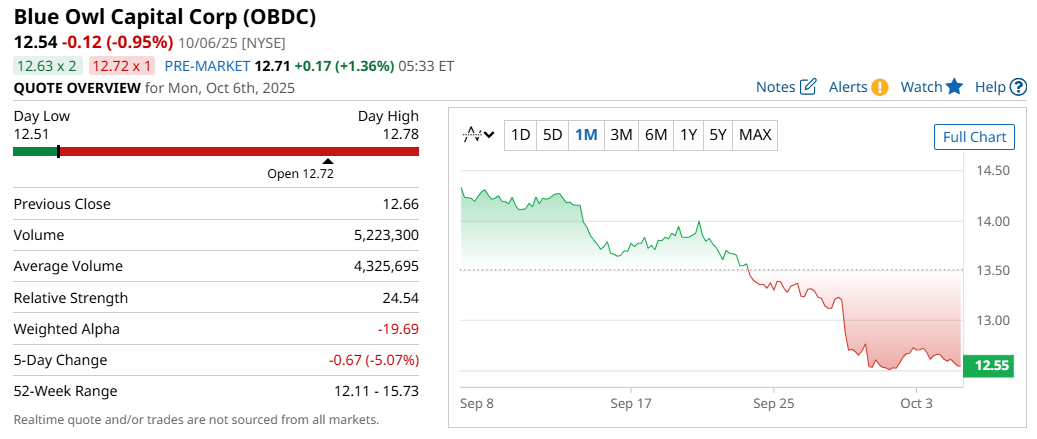Open the chart type dropdown

coord(479,135)
